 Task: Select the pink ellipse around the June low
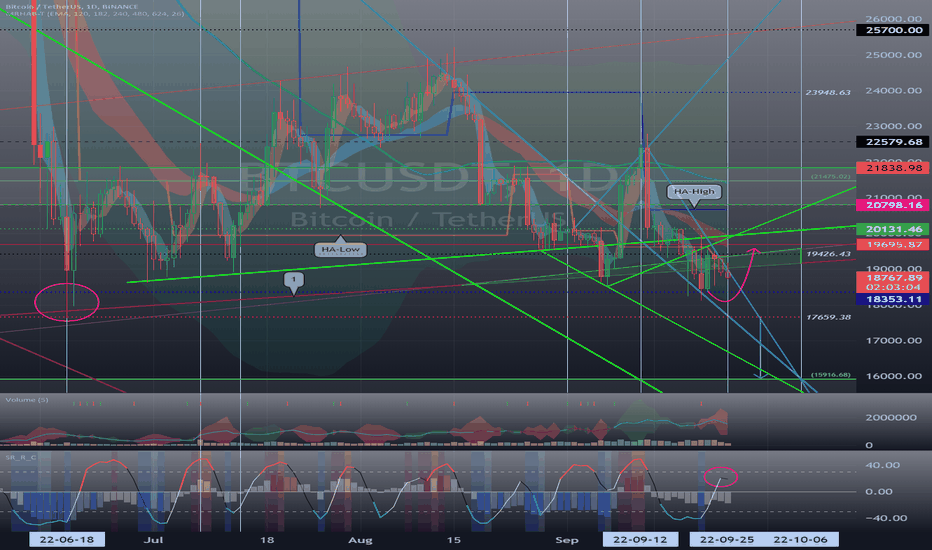click(x=67, y=302)
